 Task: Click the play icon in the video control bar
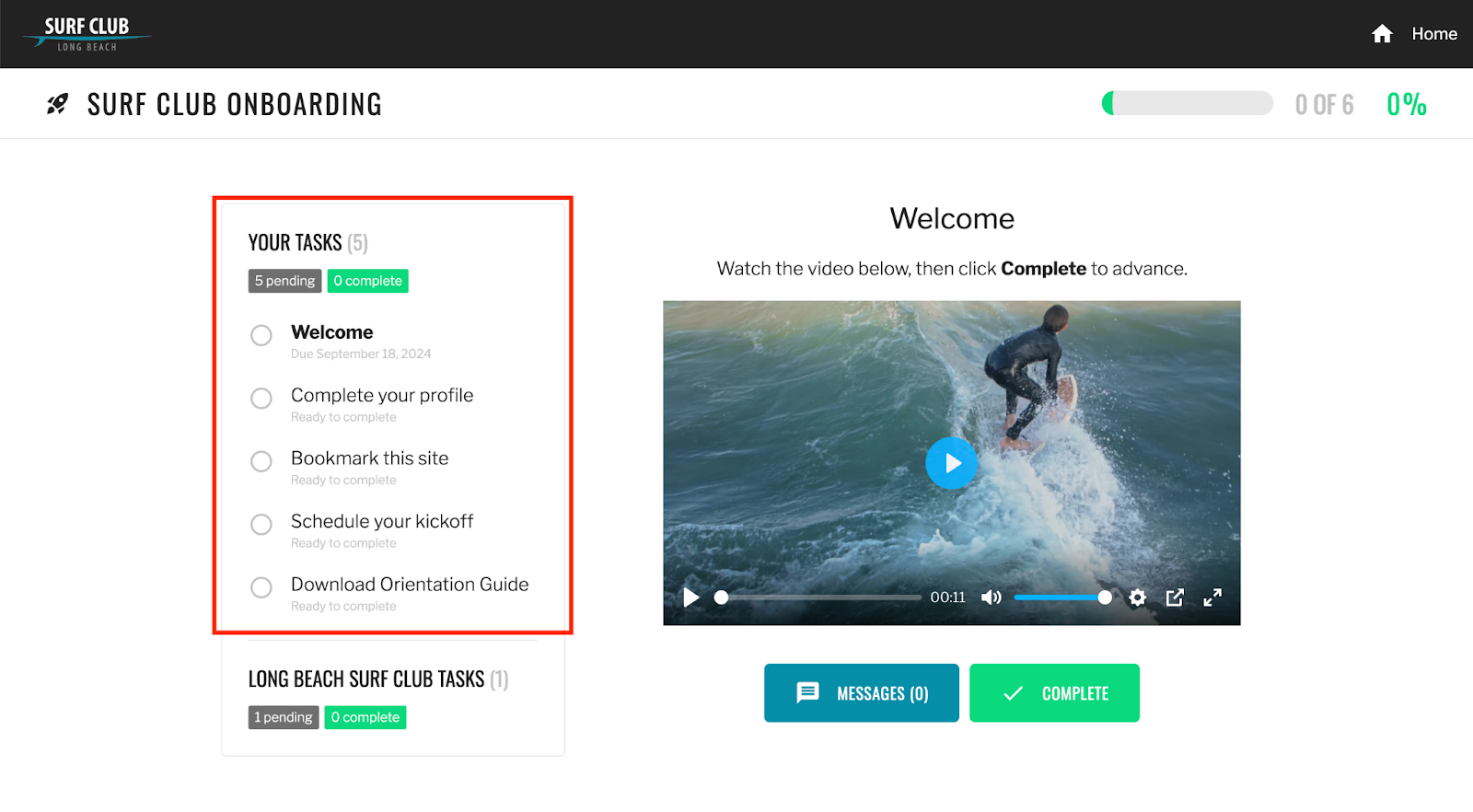[x=690, y=597]
